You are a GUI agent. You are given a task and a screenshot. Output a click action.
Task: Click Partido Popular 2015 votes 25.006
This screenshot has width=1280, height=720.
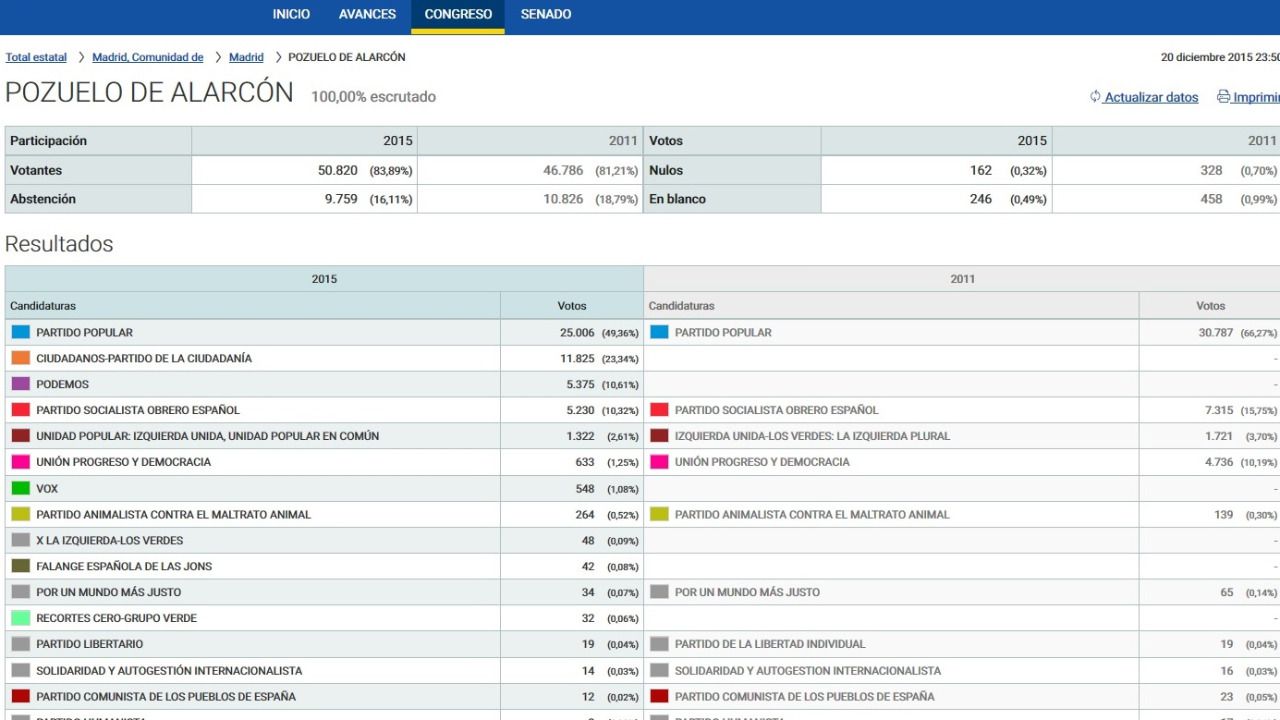(x=577, y=333)
